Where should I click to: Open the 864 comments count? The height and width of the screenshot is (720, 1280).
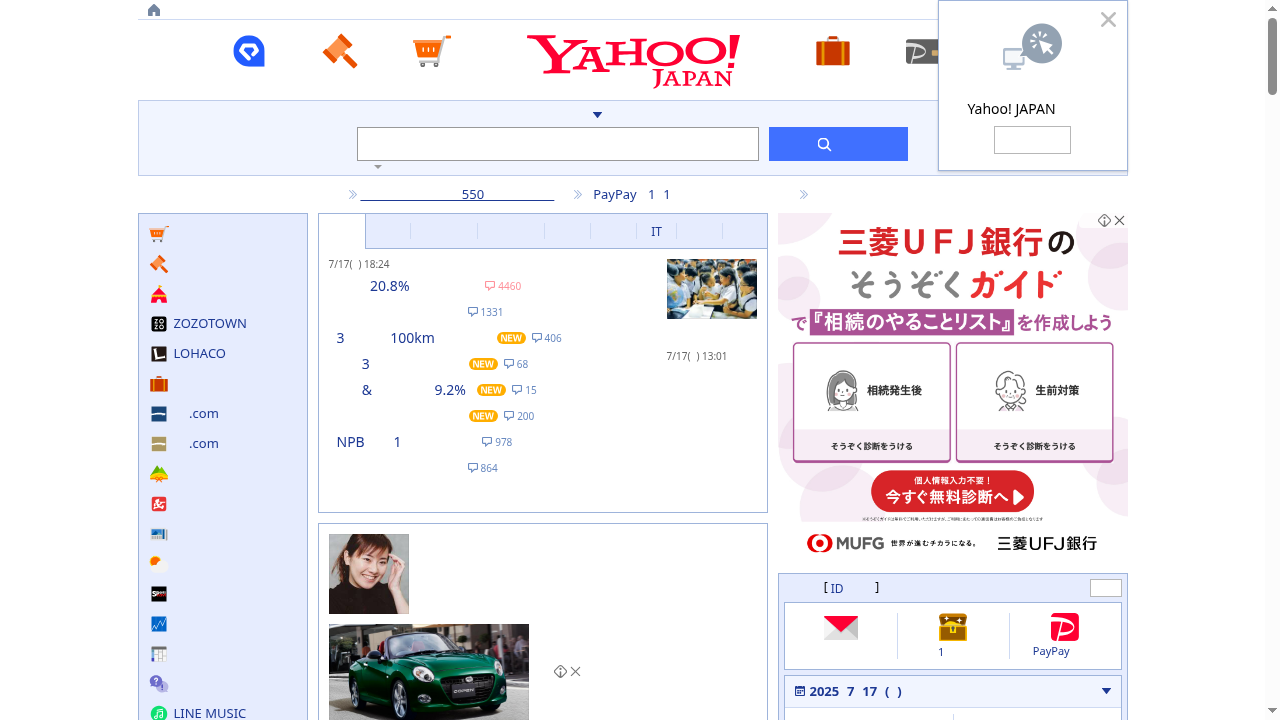point(483,468)
